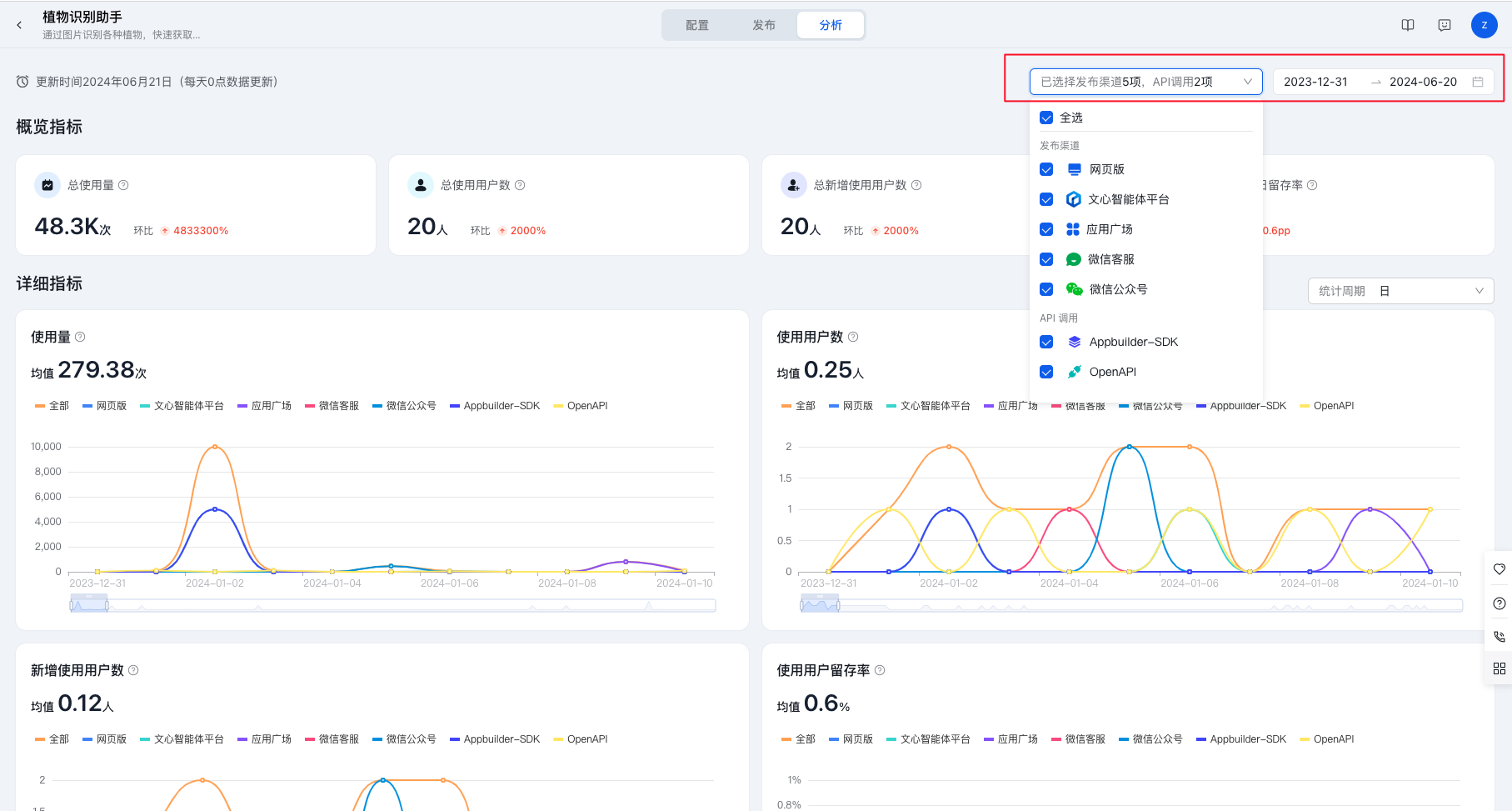The width and height of the screenshot is (1512, 811).
Task: Click the 总新增使用用户数 add-user icon
Action: click(794, 185)
